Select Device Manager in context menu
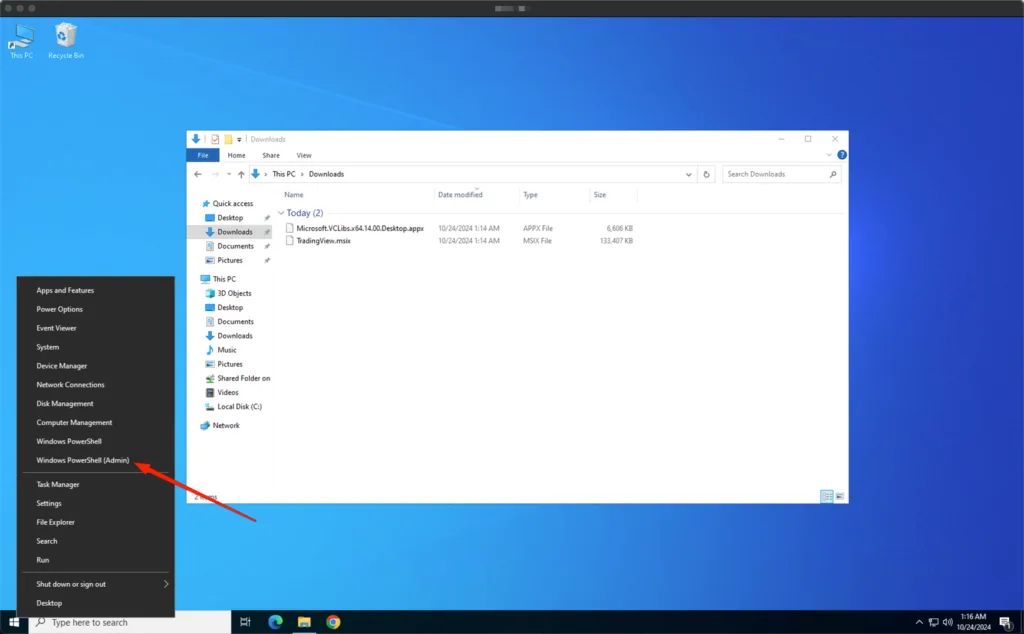The height and width of the screenshot is (634, 1024). point(62,366)
